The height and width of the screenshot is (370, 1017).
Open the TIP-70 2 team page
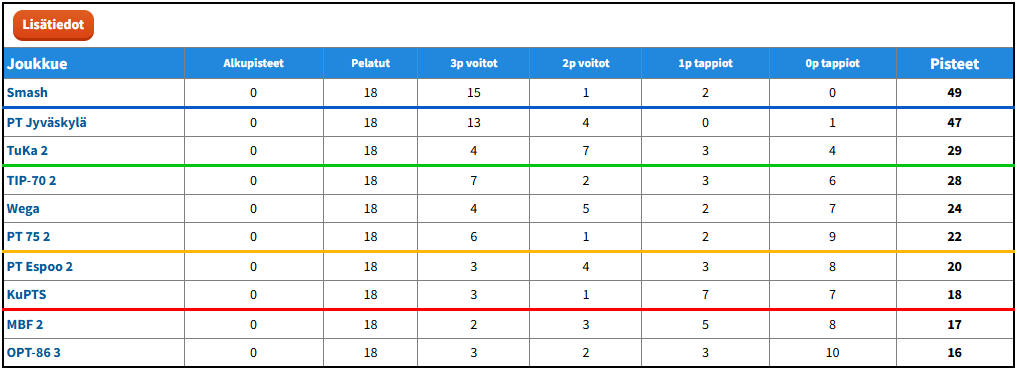coord(32,180)
